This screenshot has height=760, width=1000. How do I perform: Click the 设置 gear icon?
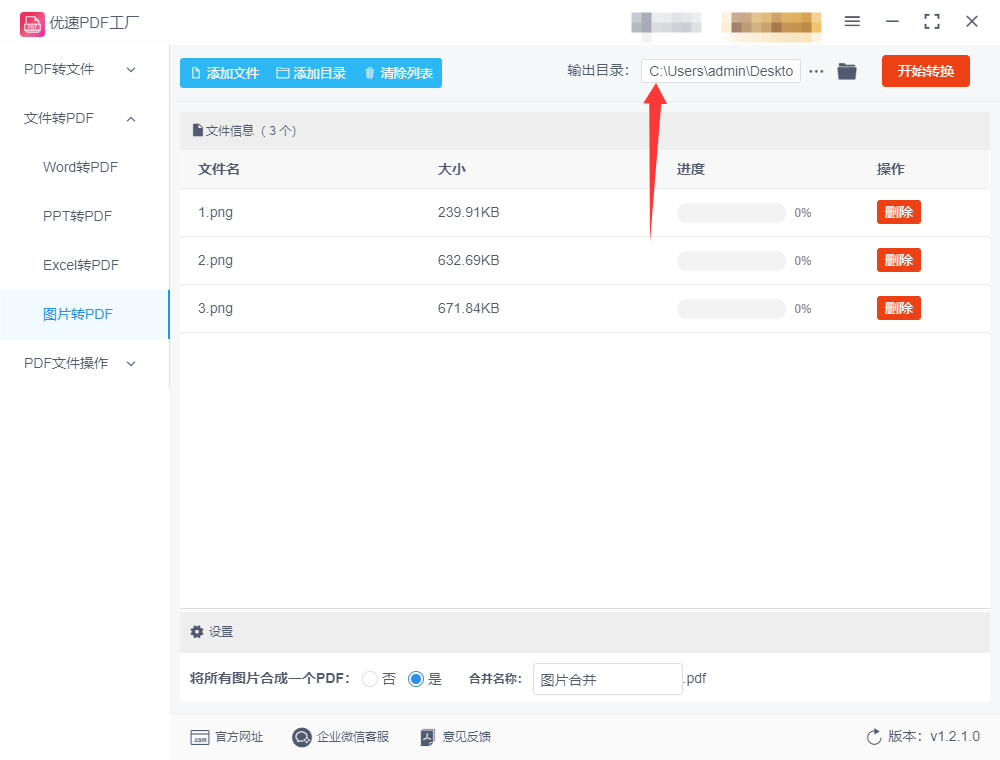(197, 632)
